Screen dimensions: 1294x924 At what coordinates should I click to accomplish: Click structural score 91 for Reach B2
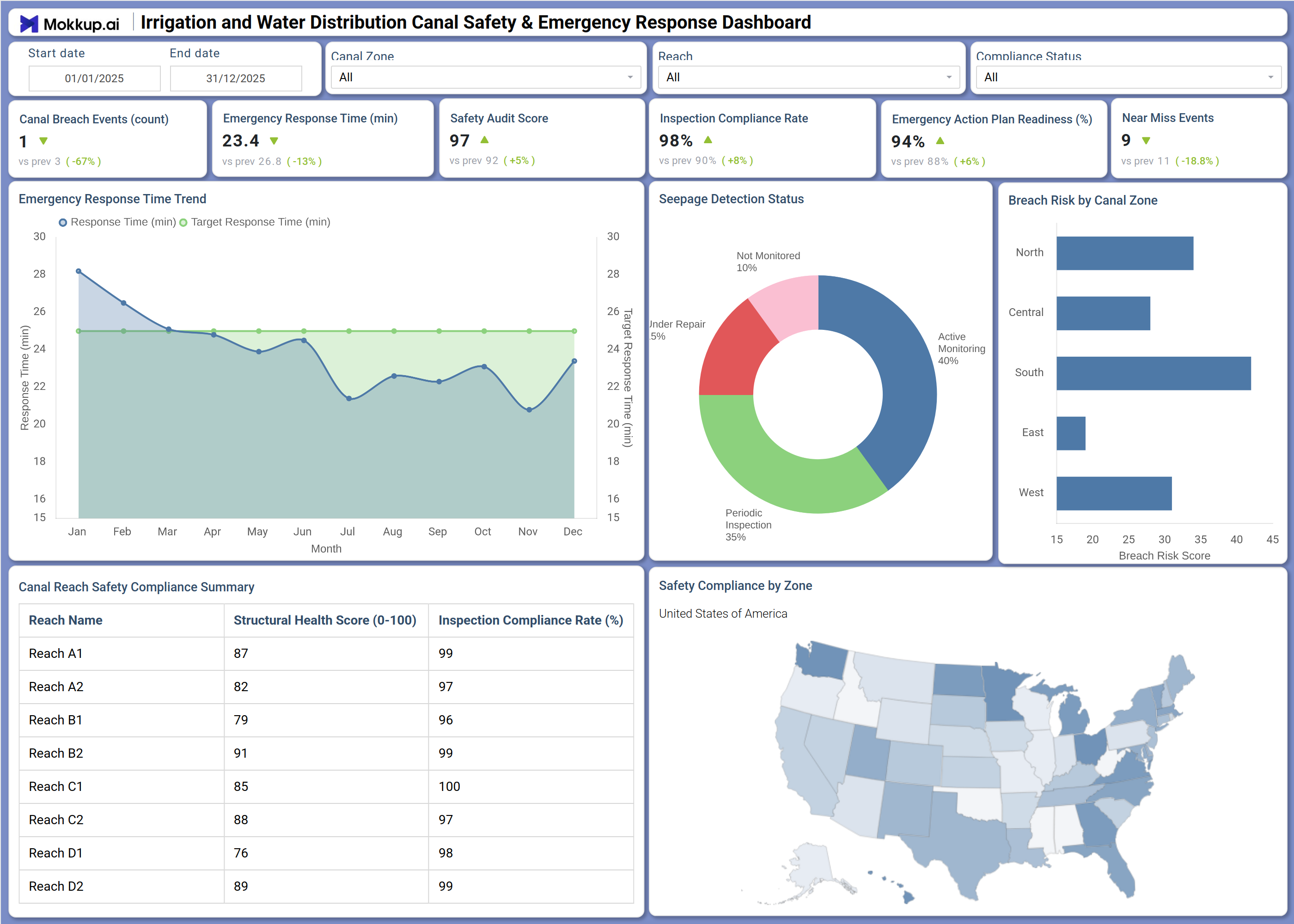(x=241, y=754)
